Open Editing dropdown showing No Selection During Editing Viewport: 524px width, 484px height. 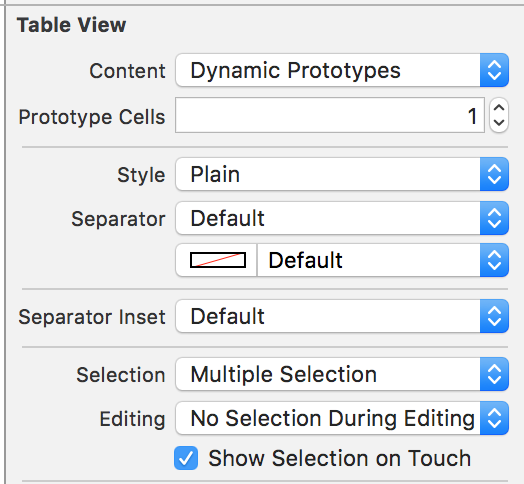tap(342, 418)
